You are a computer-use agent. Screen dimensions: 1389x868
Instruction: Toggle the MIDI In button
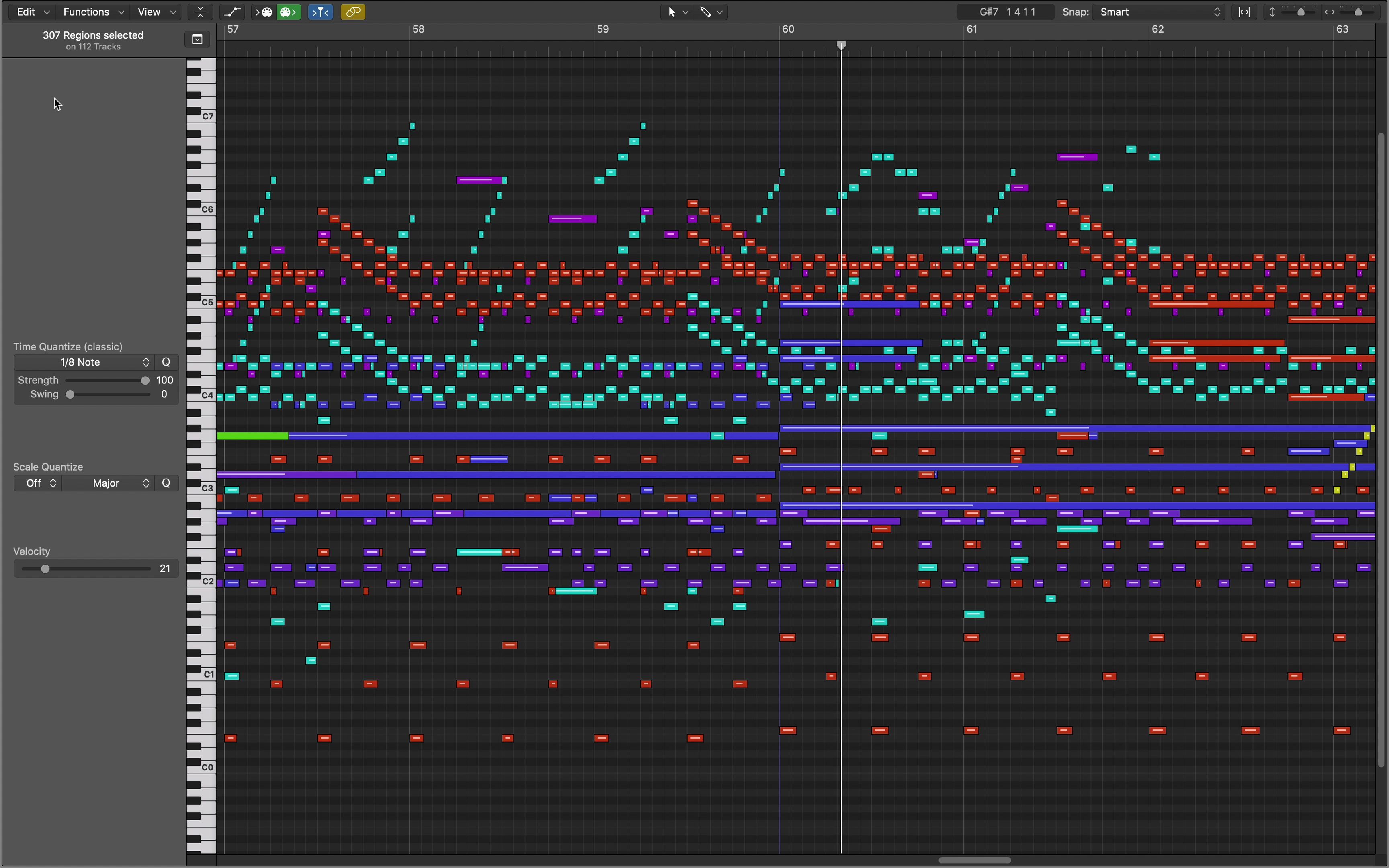point(264,12)
